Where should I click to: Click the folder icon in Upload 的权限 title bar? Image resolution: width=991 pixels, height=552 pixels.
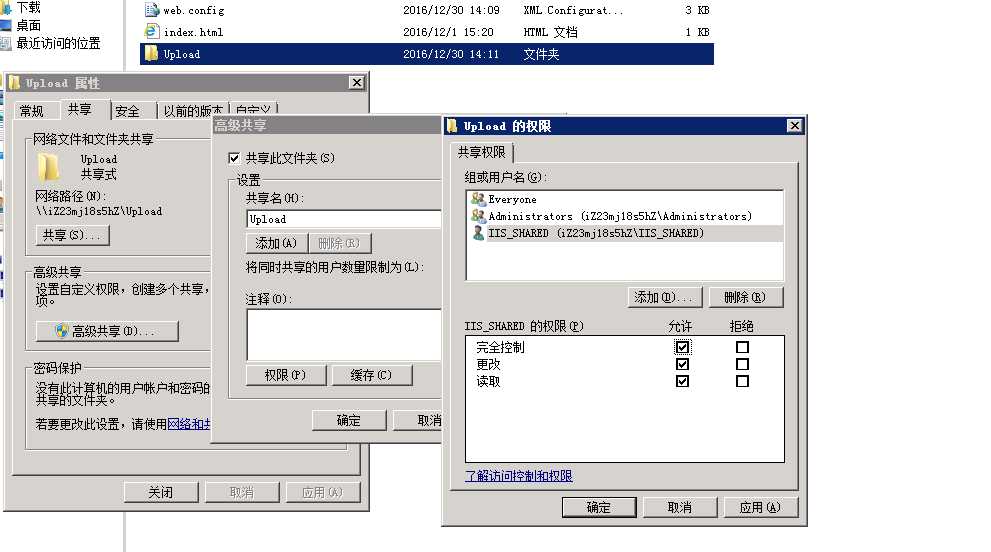pos(452,126)
